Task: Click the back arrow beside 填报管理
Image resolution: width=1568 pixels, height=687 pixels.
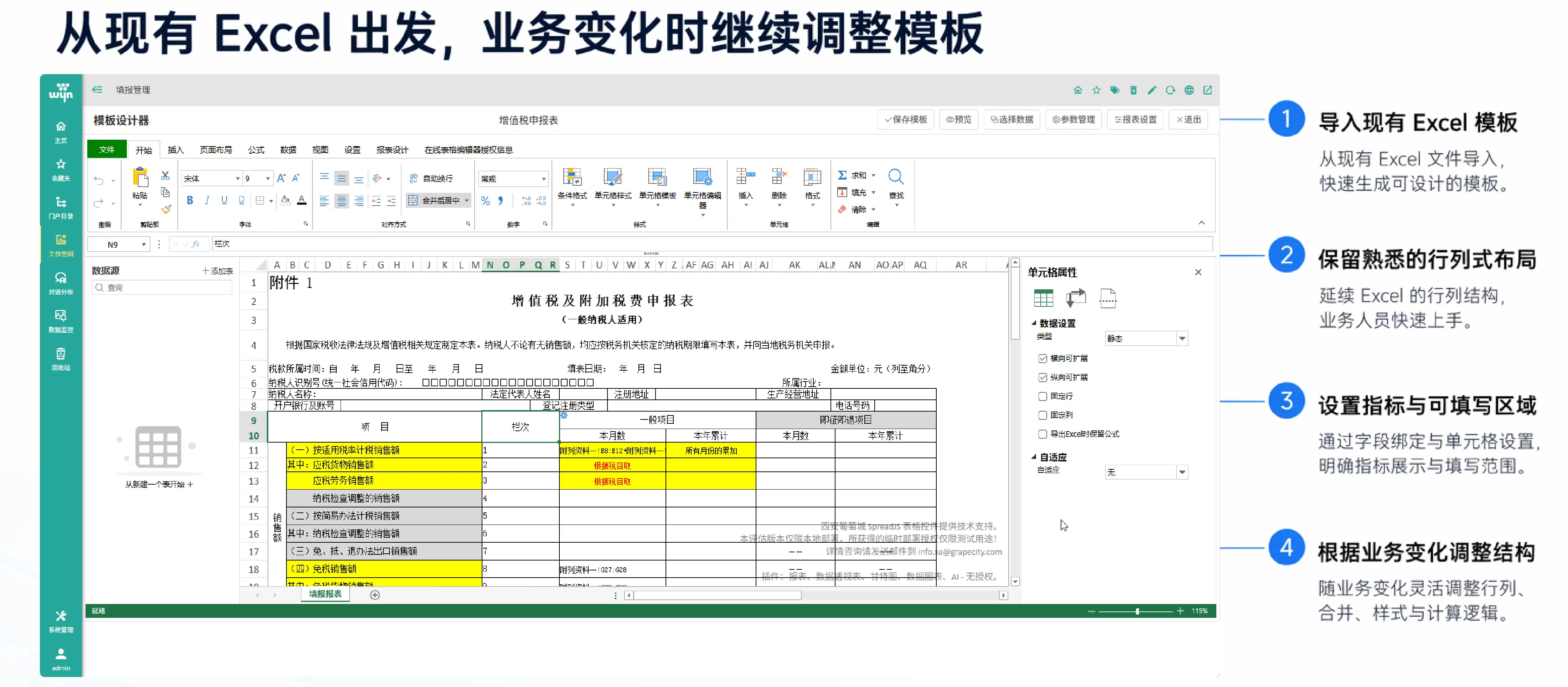Action: pos(97,89)
